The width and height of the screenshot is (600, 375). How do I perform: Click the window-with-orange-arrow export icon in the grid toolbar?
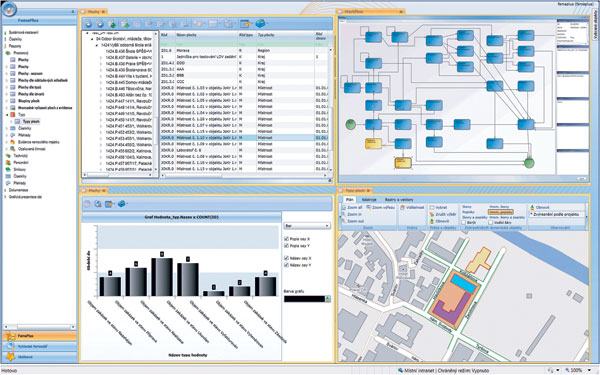click(x=245, y=24)
